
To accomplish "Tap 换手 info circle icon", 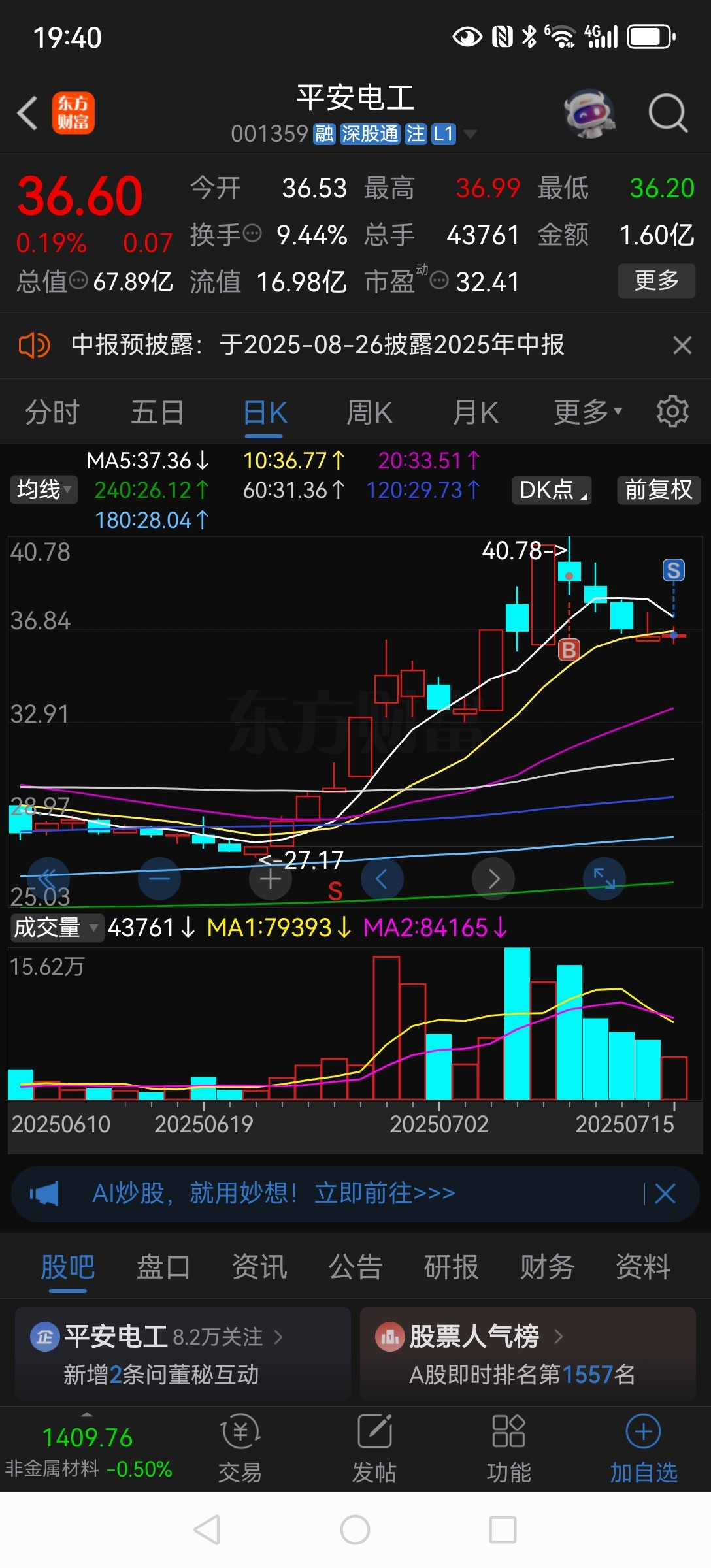I will point(252,233).
